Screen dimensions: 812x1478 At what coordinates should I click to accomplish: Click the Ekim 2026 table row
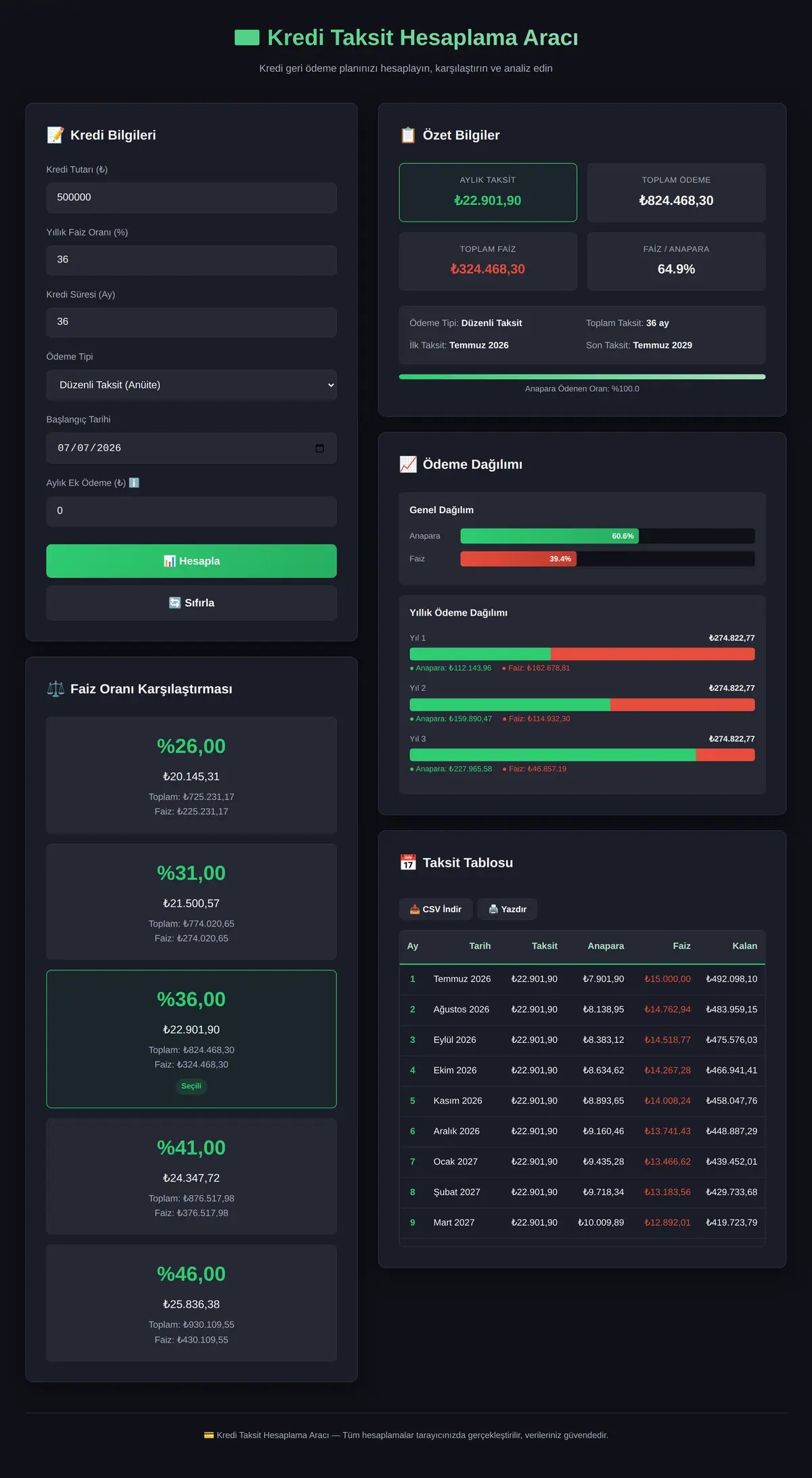tap(582, 1071)
